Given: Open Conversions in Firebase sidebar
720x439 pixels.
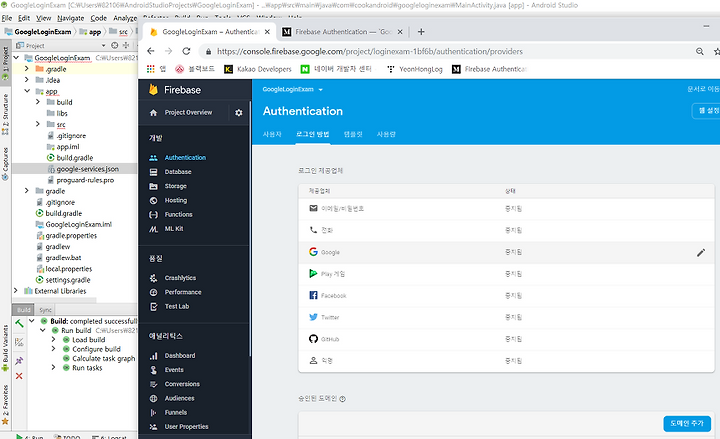Looking at the screenshot, I should [182, 384].
